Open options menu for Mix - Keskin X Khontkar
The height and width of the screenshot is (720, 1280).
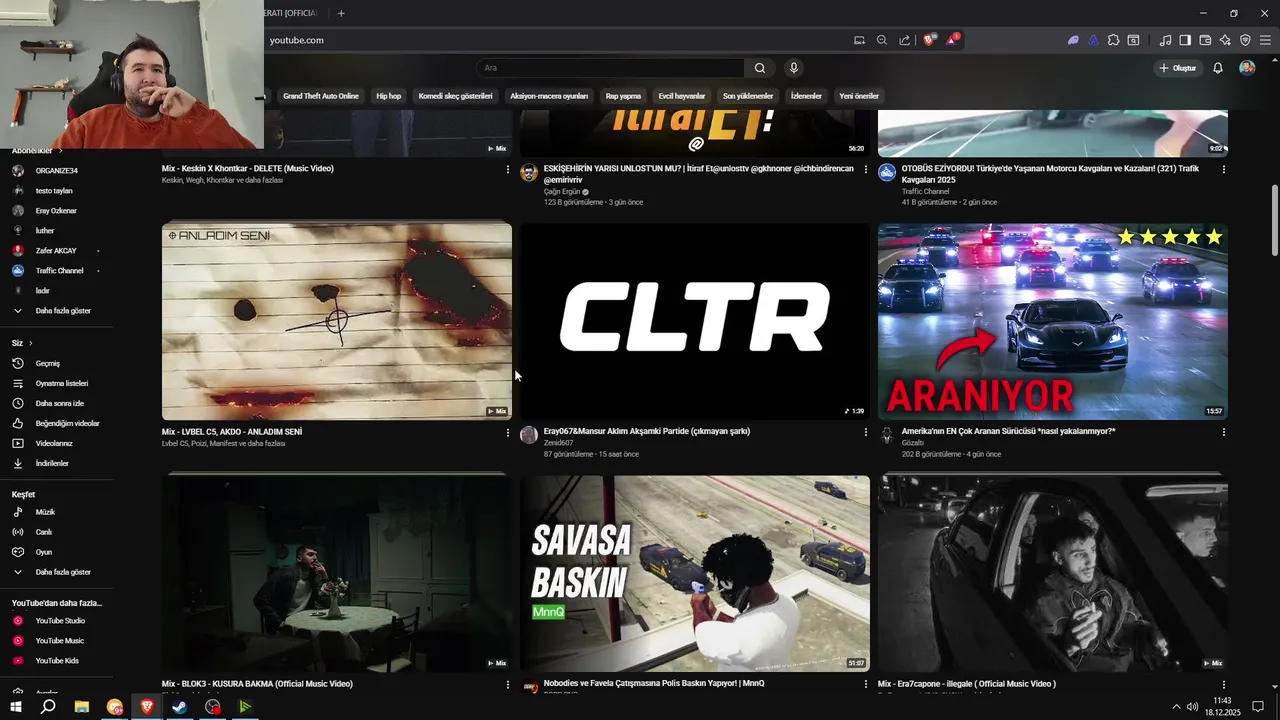508,169
